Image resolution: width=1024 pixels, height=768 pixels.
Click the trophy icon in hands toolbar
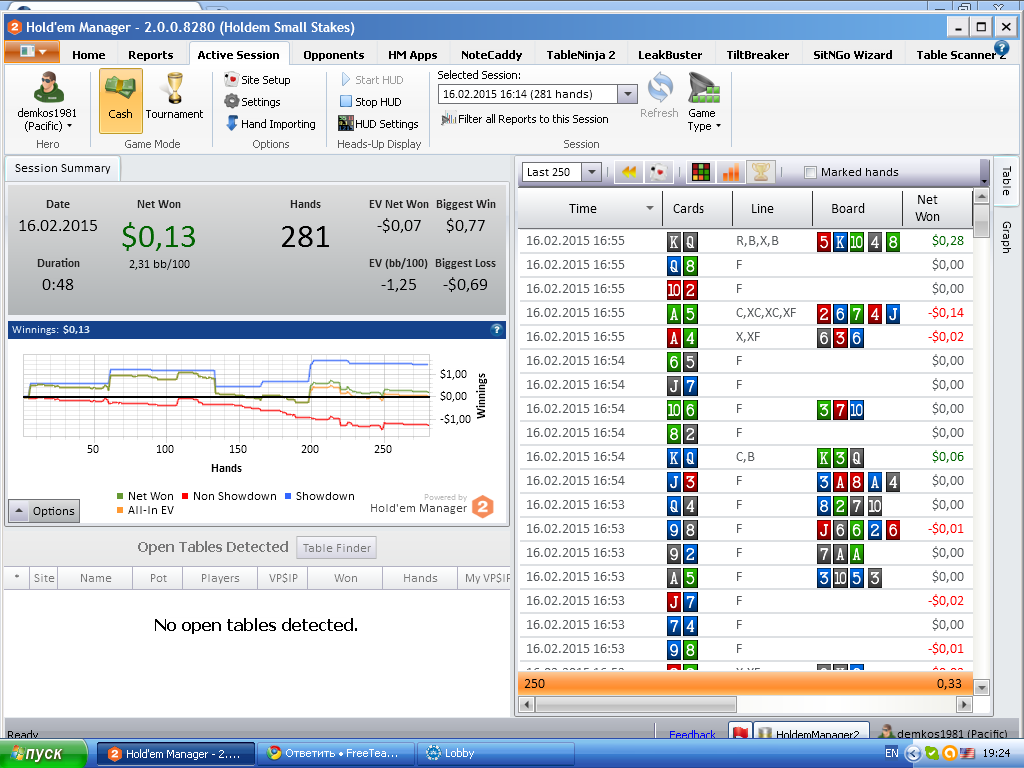[761, 172]
